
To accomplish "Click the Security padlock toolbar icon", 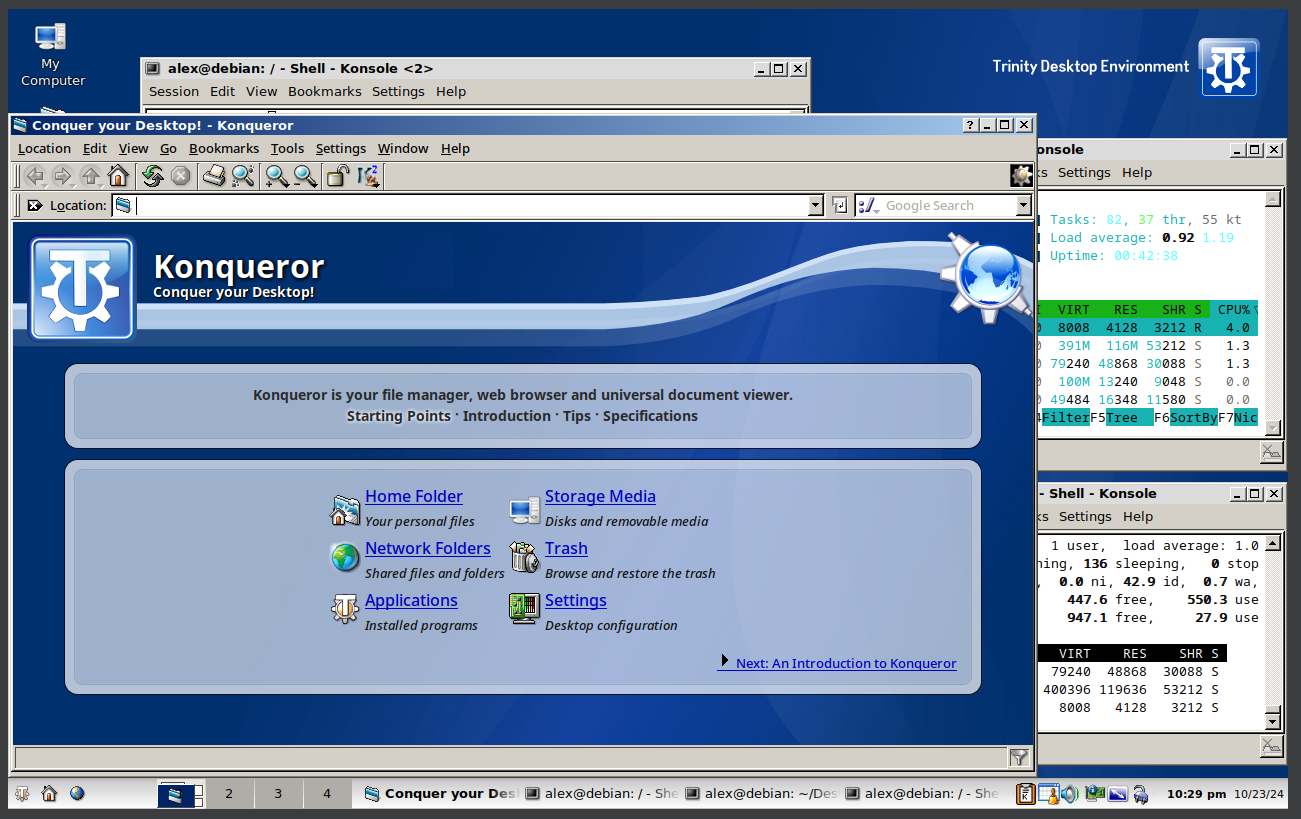I will tap(338, 177).
